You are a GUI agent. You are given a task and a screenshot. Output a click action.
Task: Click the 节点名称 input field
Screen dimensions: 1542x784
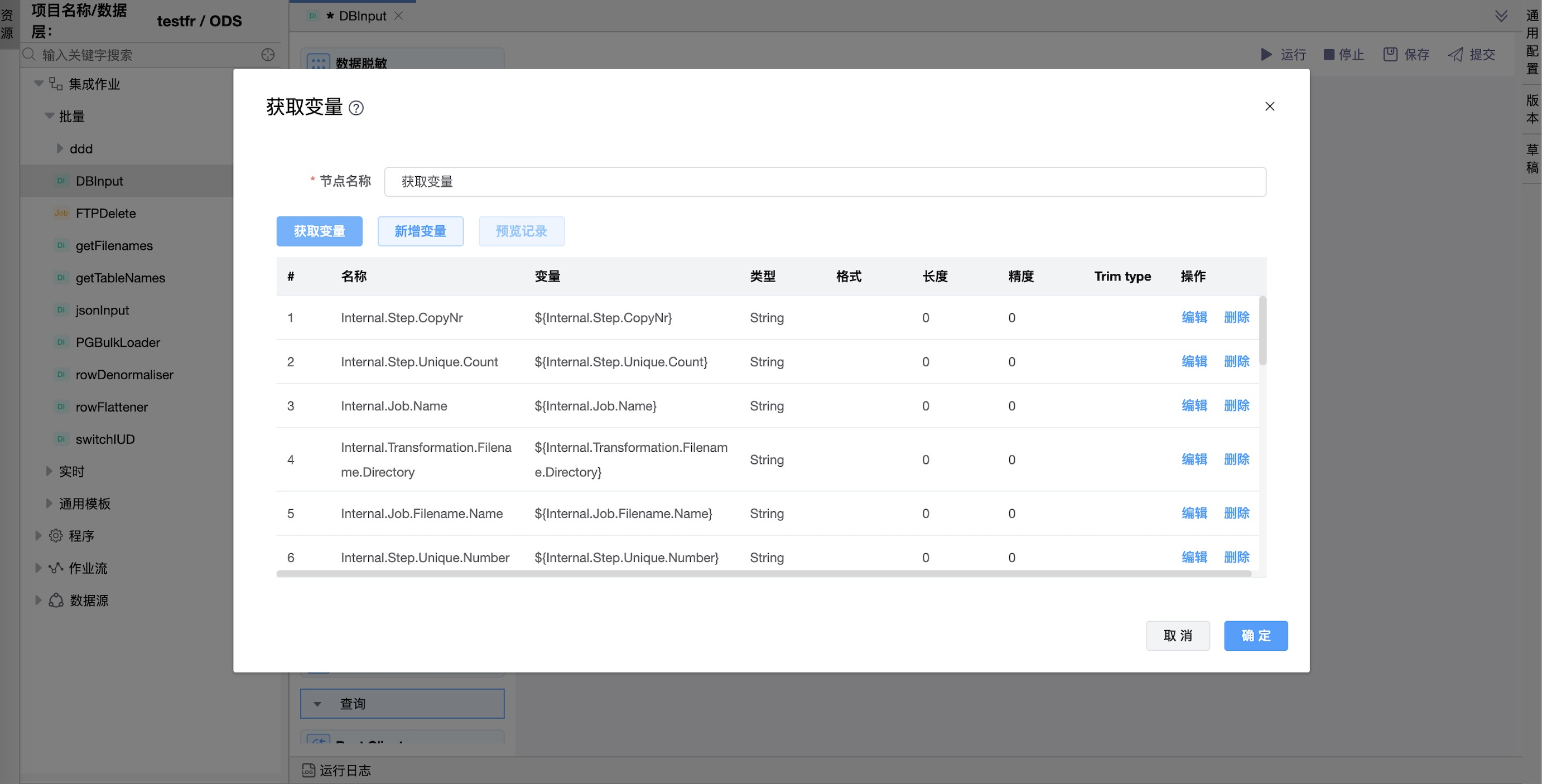click(x=824, y=181)
